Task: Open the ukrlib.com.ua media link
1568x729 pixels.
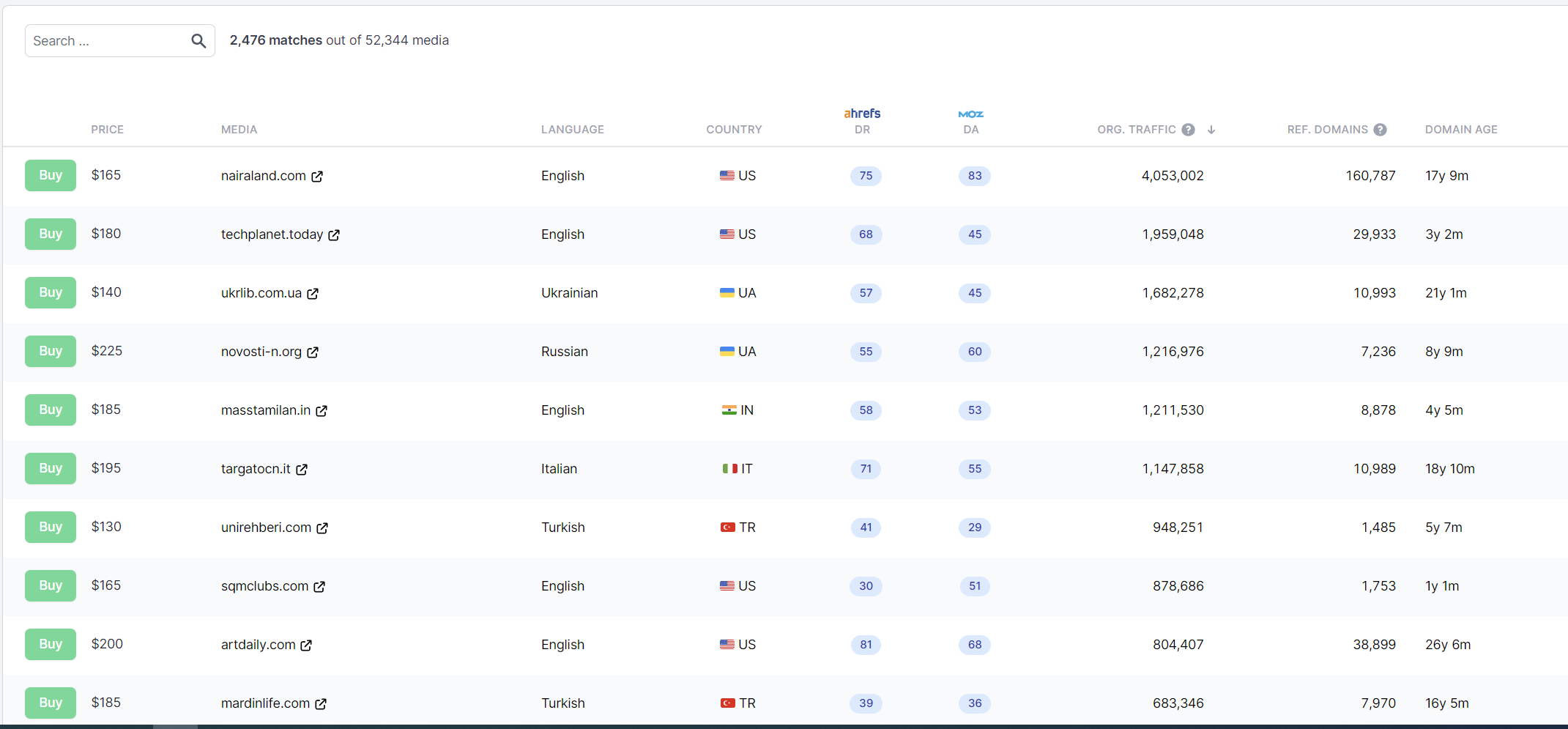Action: [x=261, y=293]
